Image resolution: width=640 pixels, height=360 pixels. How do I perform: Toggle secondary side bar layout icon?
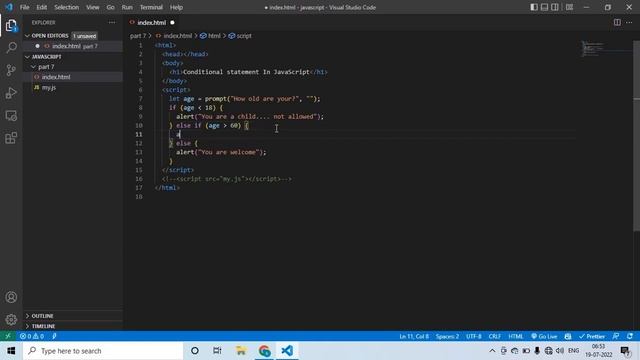point(555,7)
